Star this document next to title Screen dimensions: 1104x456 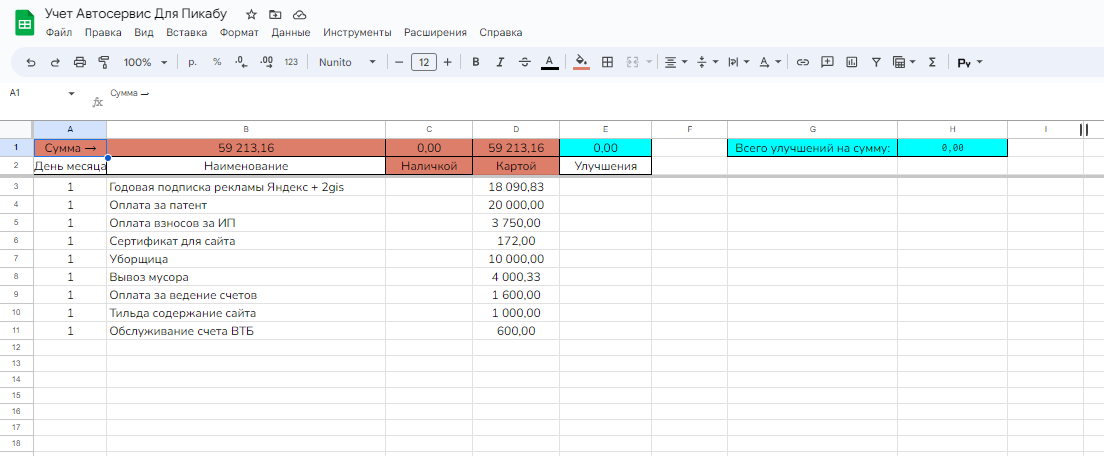point(251,14)
